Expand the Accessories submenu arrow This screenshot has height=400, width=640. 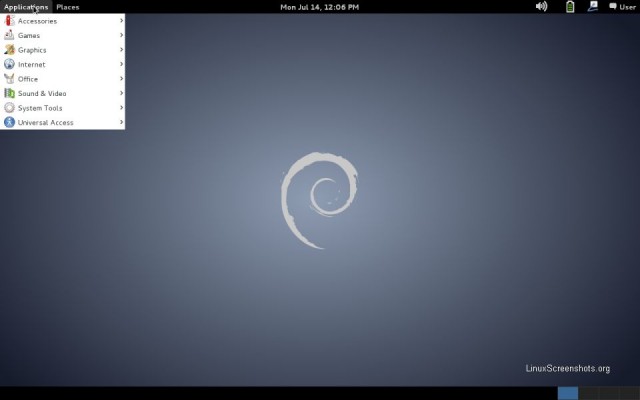pyautogui.click(x=121, y=20)
